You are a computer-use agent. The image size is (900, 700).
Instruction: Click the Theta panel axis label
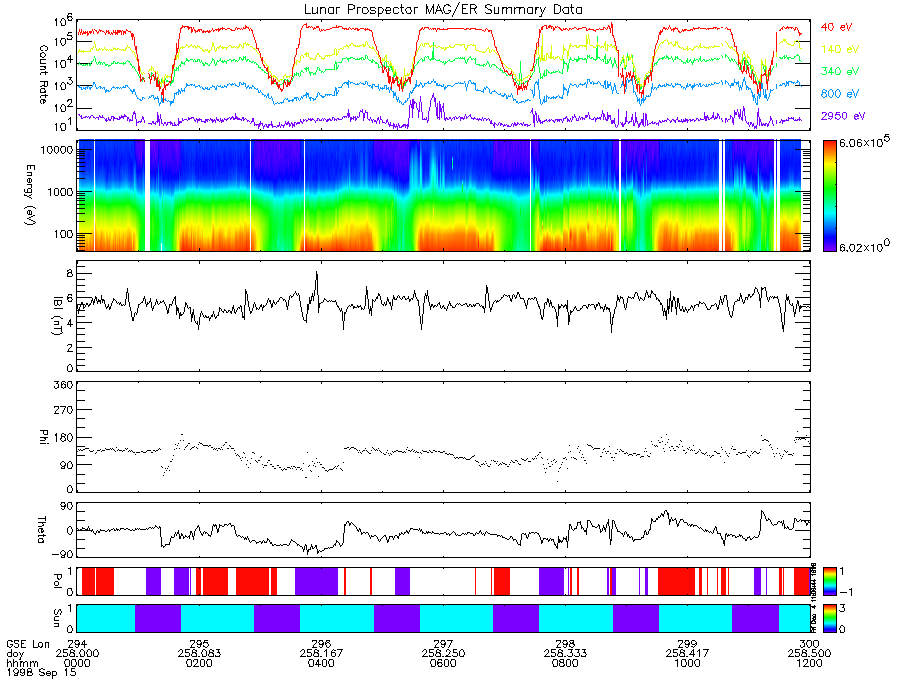pyautogui.click(x=41, y=529)
